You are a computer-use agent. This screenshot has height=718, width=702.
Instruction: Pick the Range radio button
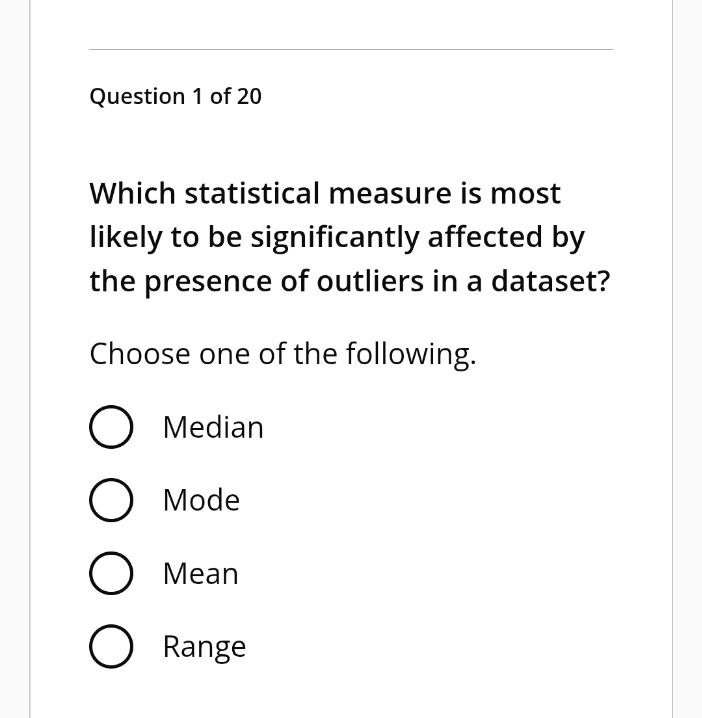click(111, 648)
